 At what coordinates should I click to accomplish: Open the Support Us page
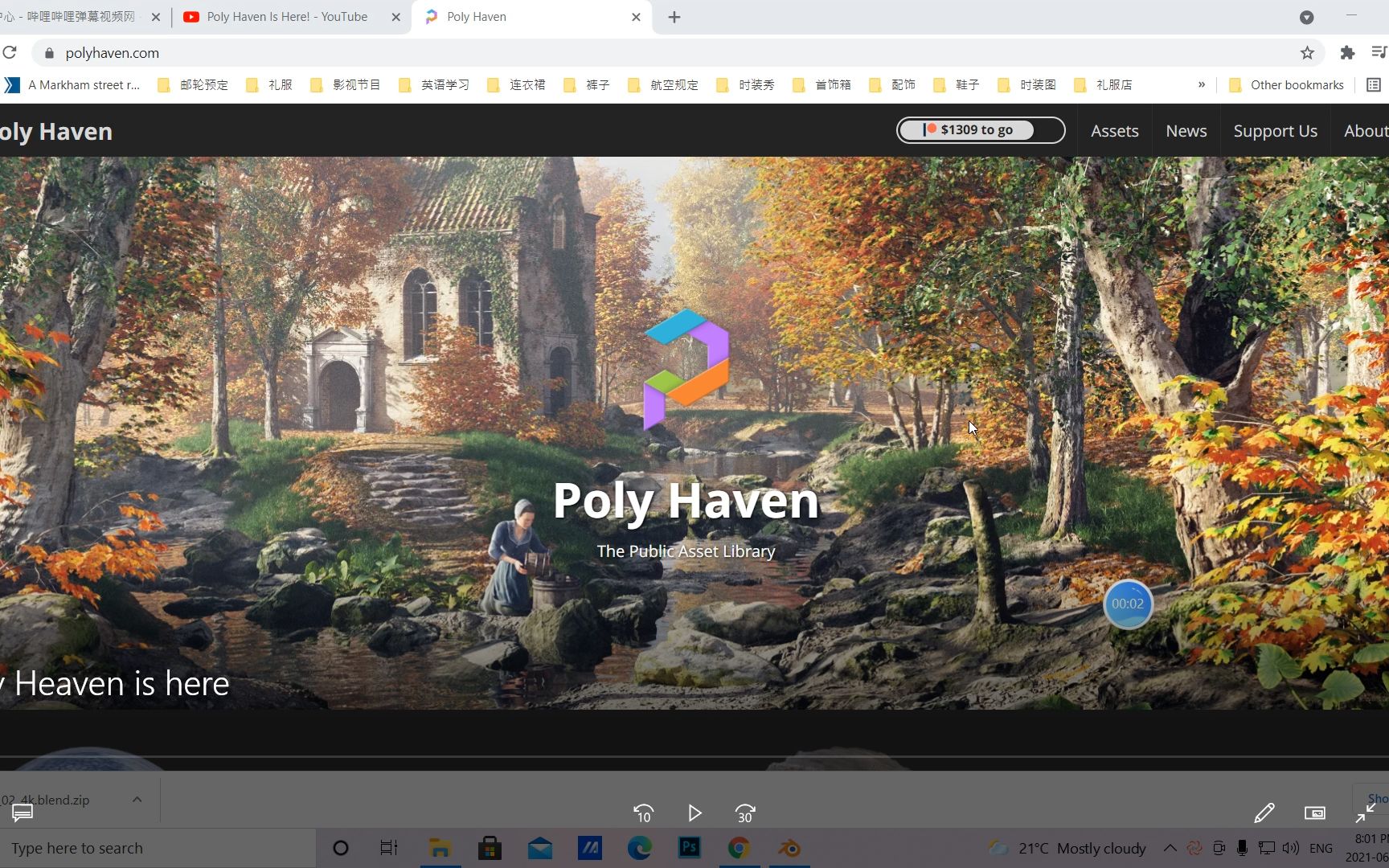click(1276, 131)
